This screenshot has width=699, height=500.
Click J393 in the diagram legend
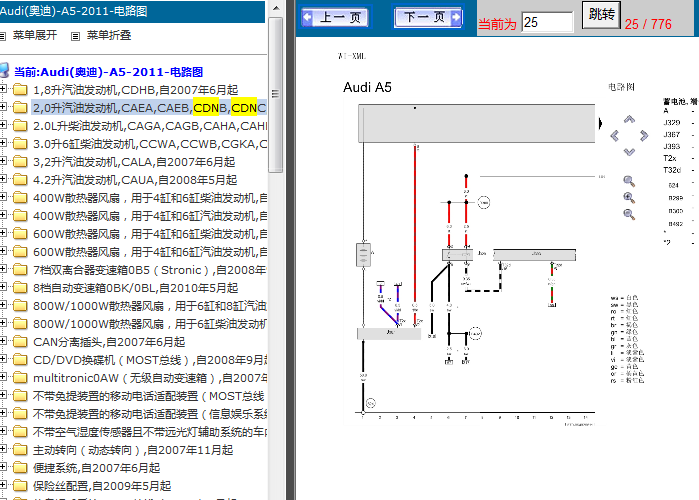coord(671,146)
